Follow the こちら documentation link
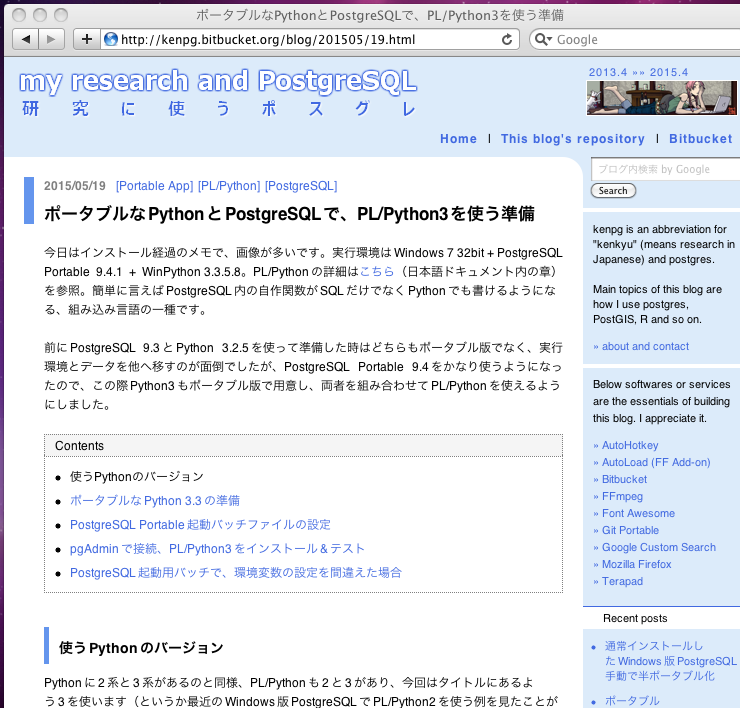The image size is (740, 708). [x=377, y=272]
